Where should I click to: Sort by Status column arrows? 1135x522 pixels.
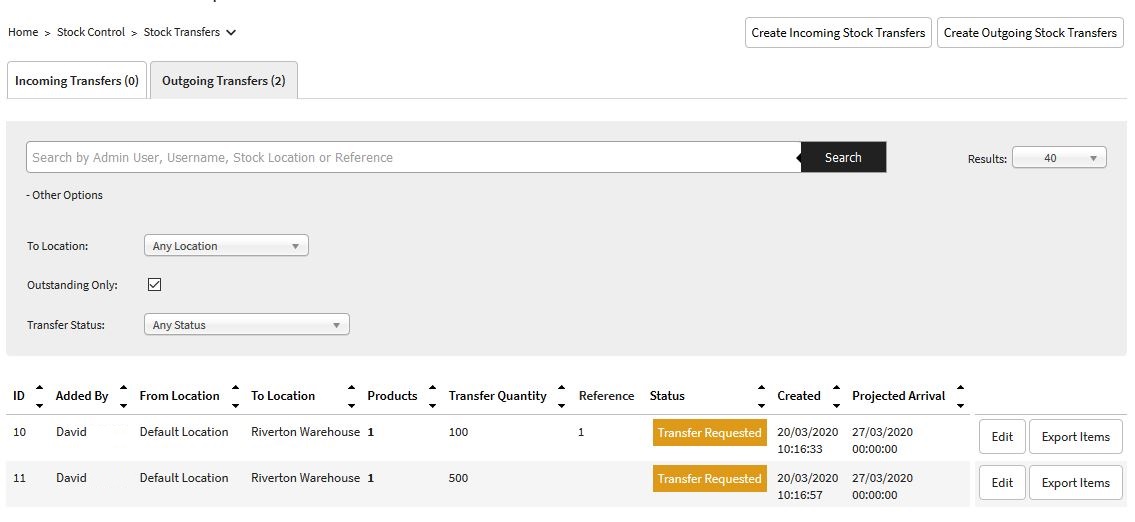[761, 396]
